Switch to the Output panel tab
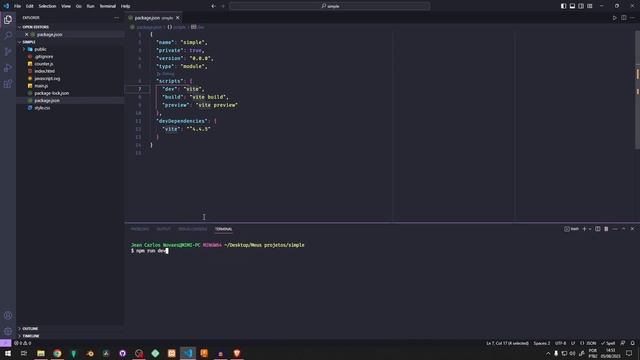Viewport: 640px width, 360px height. [163, 229]
